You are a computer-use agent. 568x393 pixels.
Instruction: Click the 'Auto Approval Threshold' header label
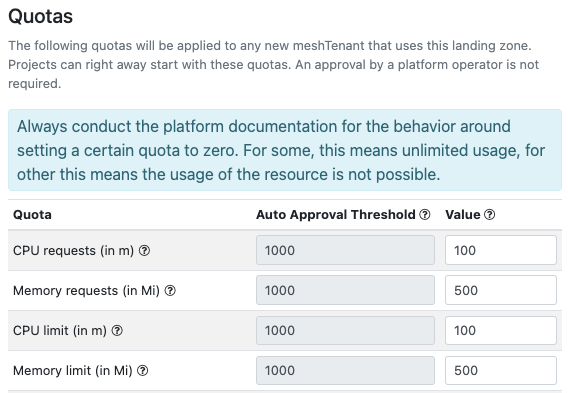tap(336, 215)
